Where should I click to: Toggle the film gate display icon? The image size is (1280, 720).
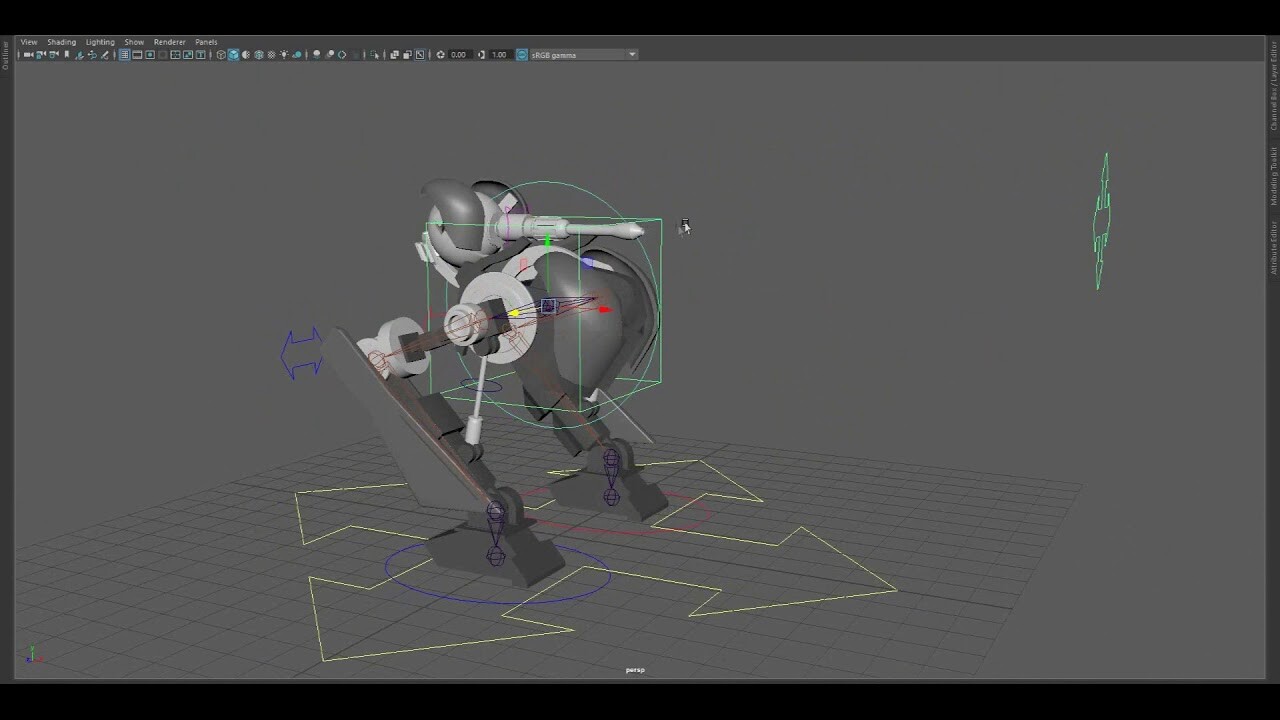(137, 55)
